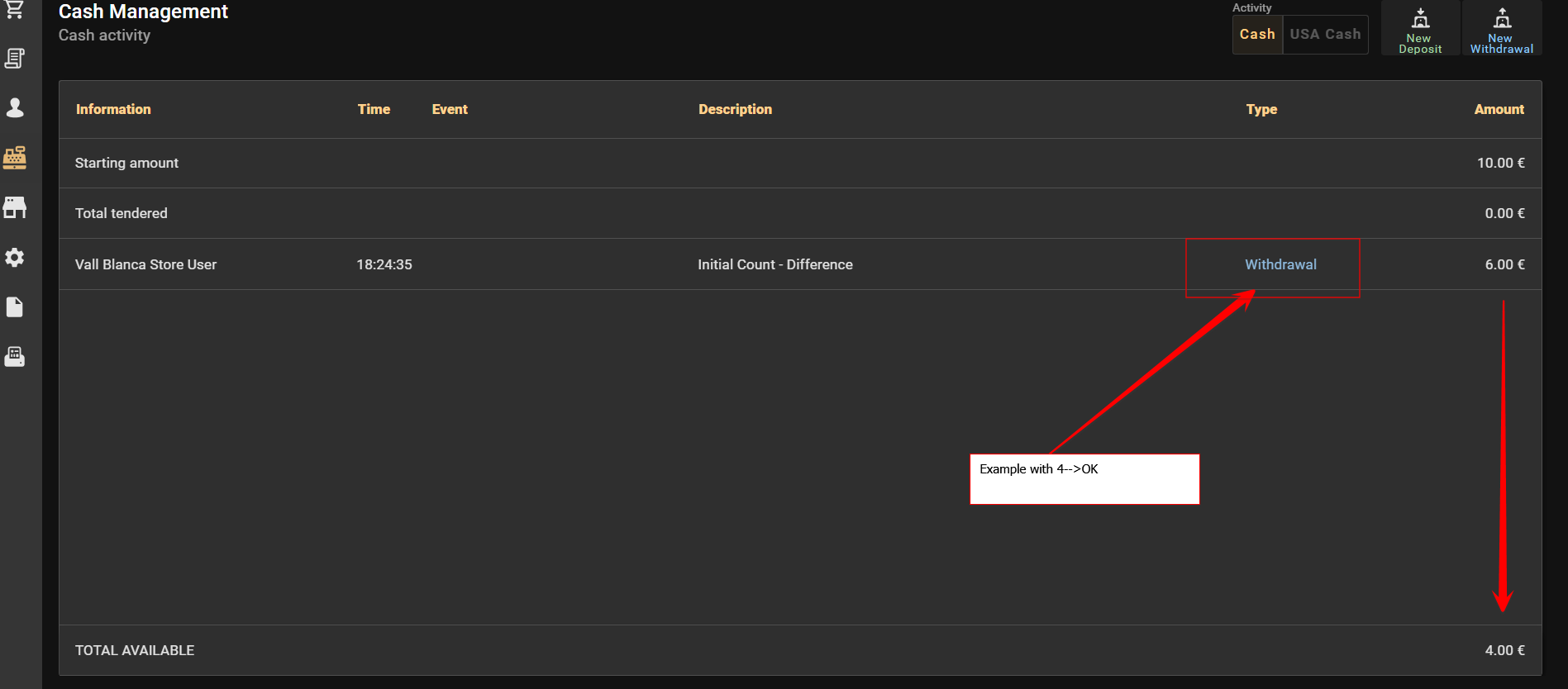Open the settings gear sidebar icon

point(15,257)
